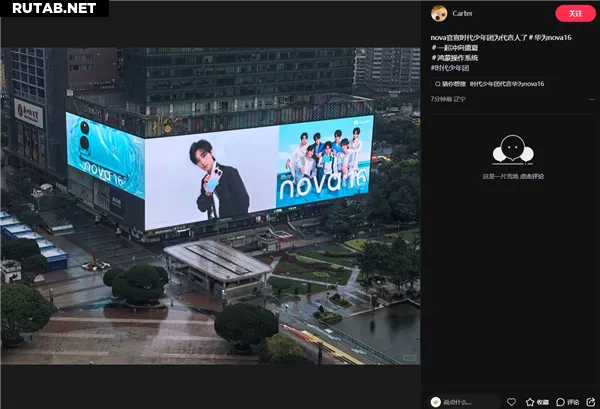Screen dimensions: 600x409
Task: Like the post with the heart icon
Action: [511, 402]
